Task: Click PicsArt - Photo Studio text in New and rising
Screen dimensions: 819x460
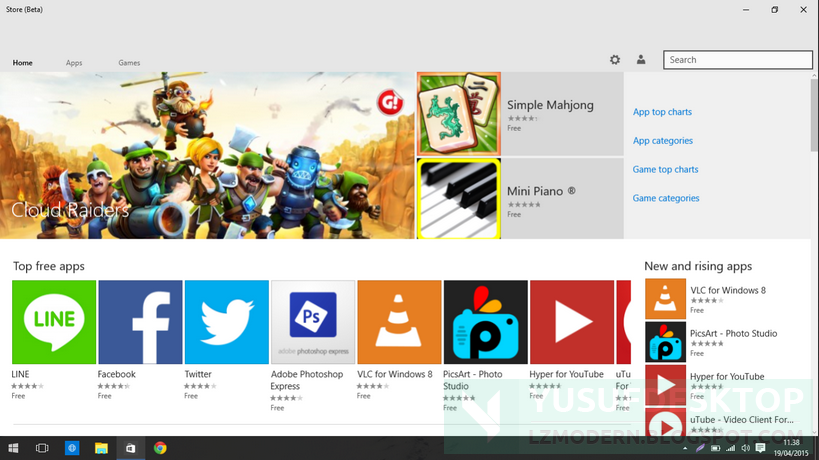Action: point(733,334)
